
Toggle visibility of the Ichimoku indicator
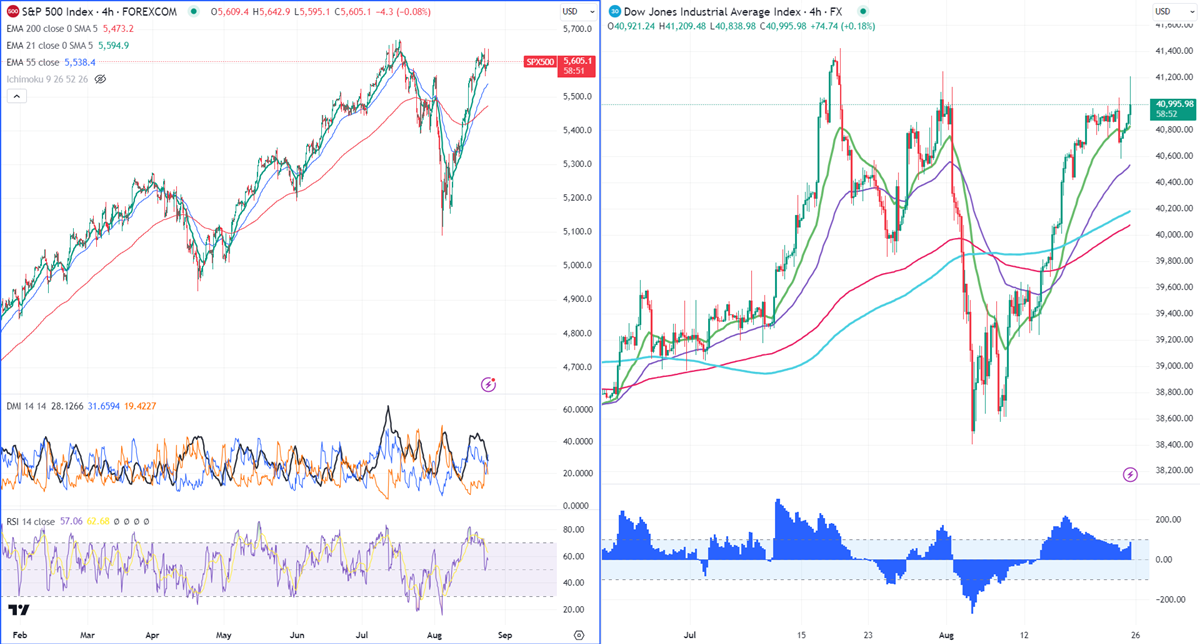(x=100, y=78)
